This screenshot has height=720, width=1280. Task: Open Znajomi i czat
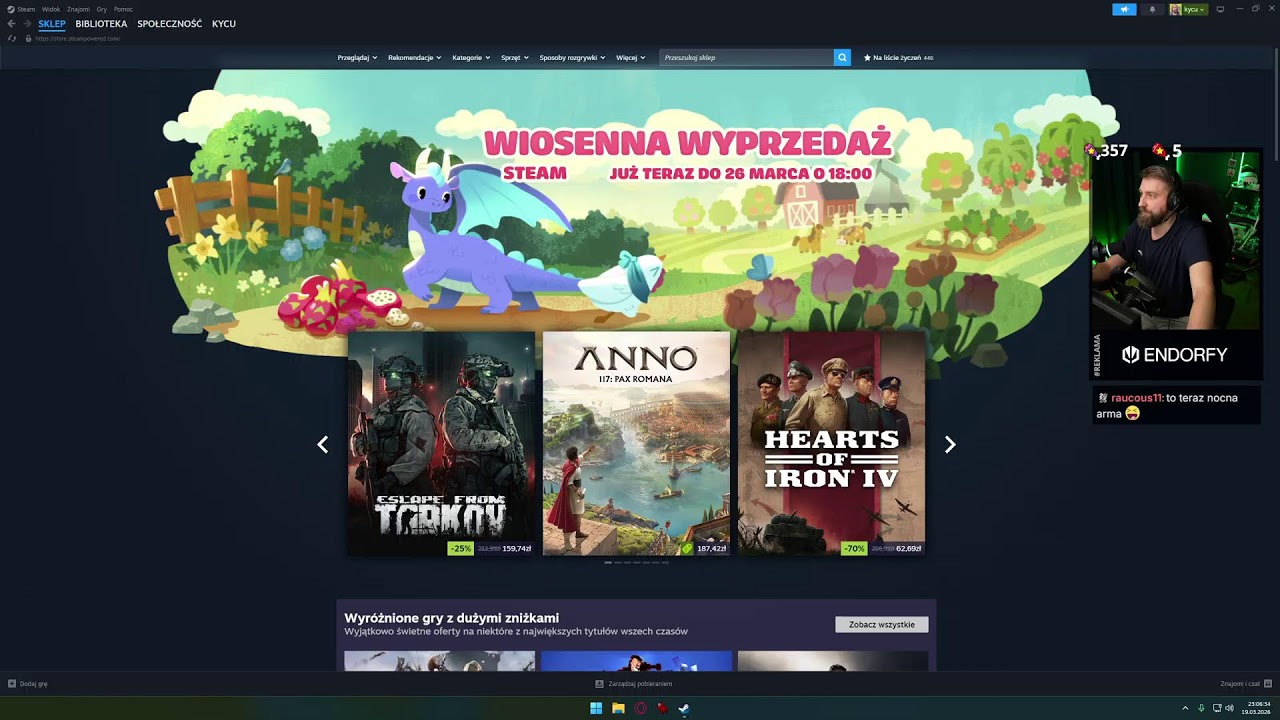coord(1240,684)
